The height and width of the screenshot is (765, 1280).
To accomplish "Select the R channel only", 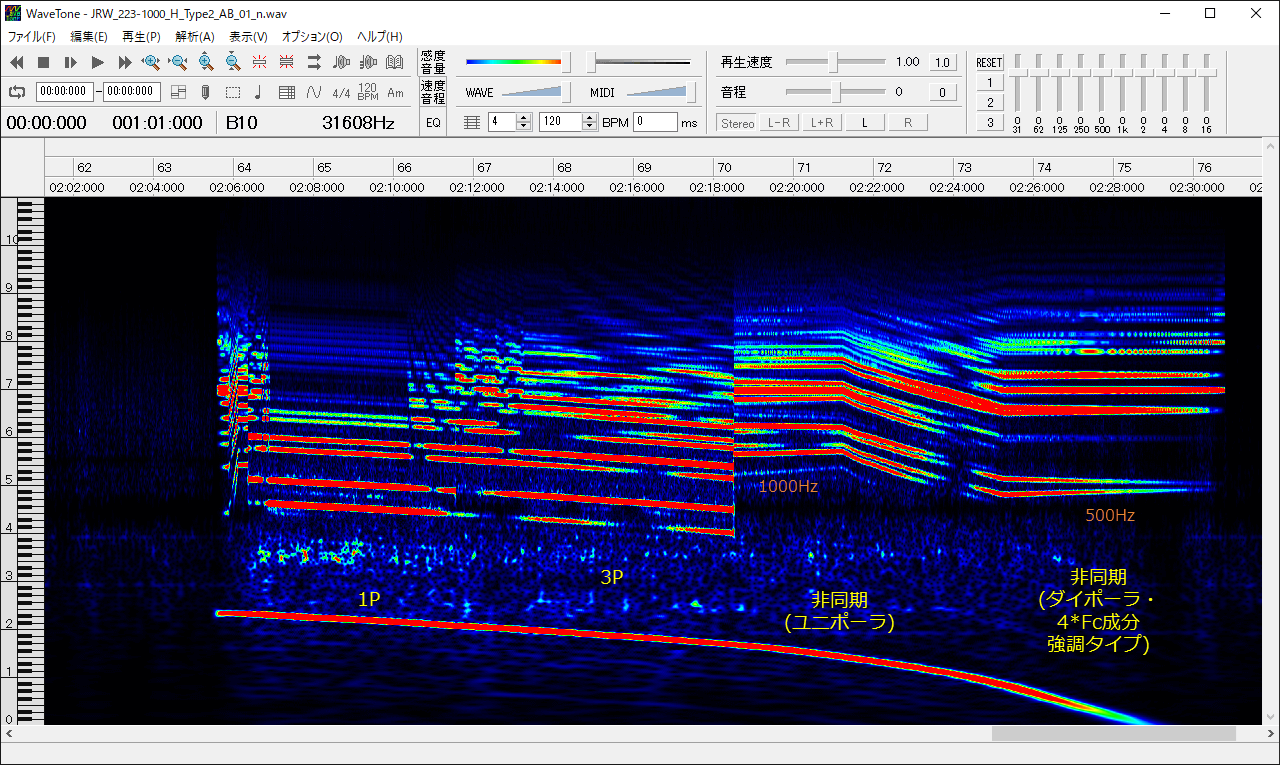I will pyautogui.click(x=908, y=123).
